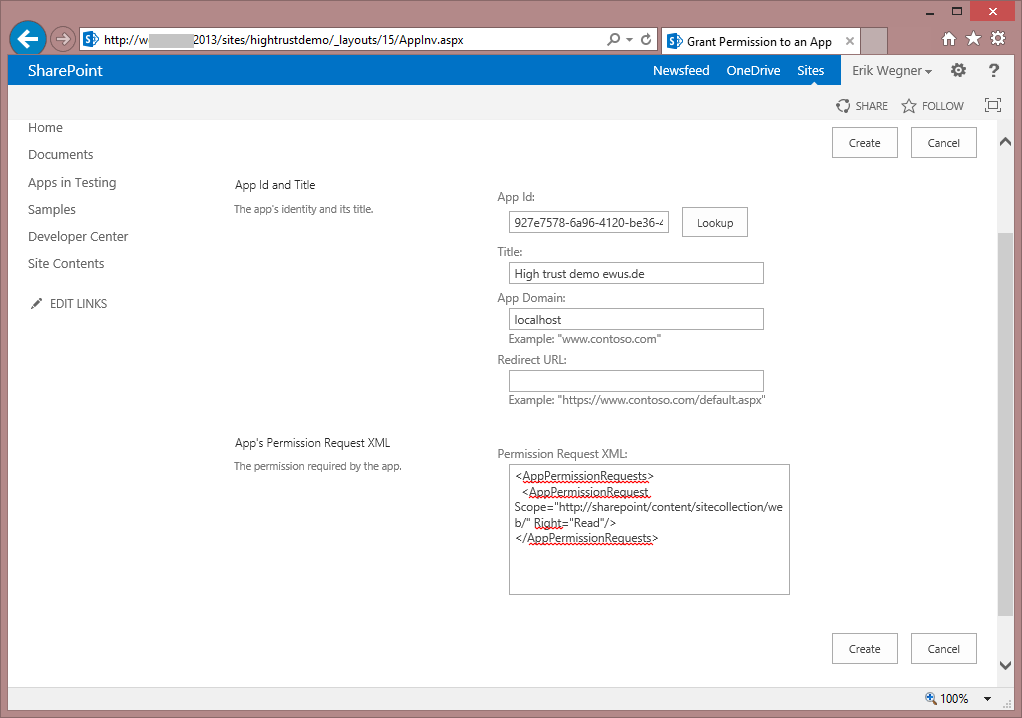Expand the address bar search dropdown arrow
Screen dimensions: 1022x718
pyautogui.click(x=629, y=40)
